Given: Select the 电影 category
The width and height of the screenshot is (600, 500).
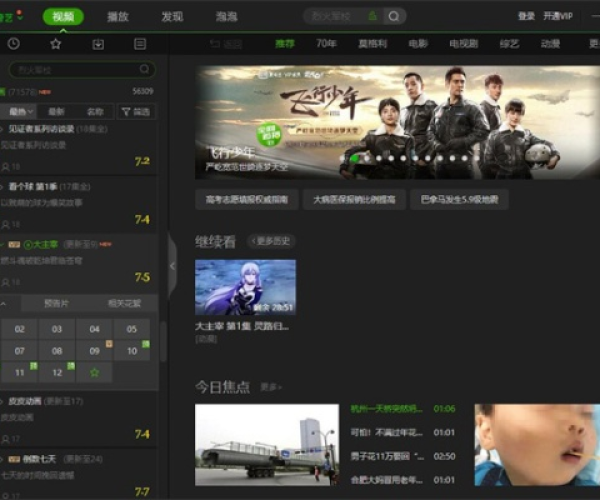Looking at the screenshot, I should [418, 44].
